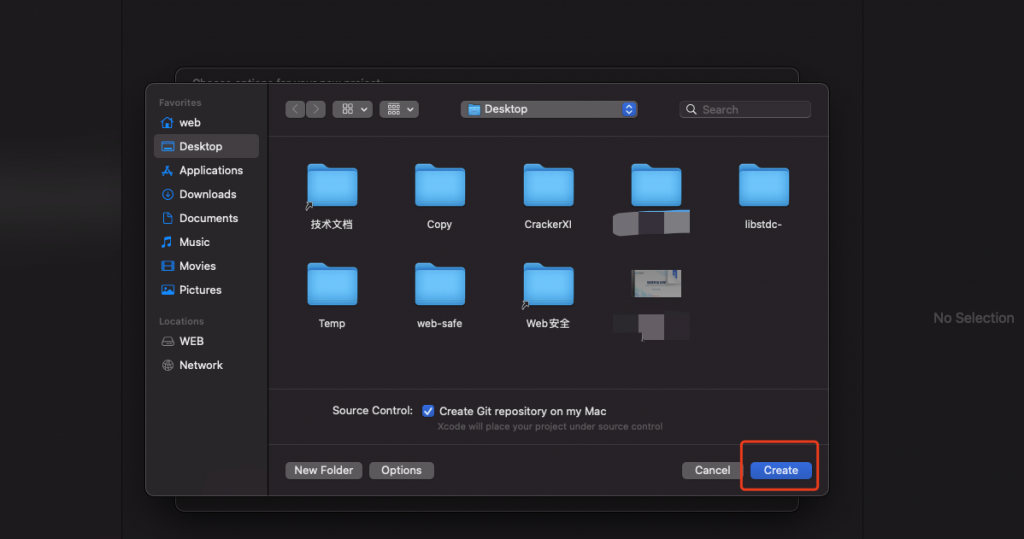Select the CrackerXI folder icon
This screenshot has width=1024, height=539.
(x=548, y=186)
